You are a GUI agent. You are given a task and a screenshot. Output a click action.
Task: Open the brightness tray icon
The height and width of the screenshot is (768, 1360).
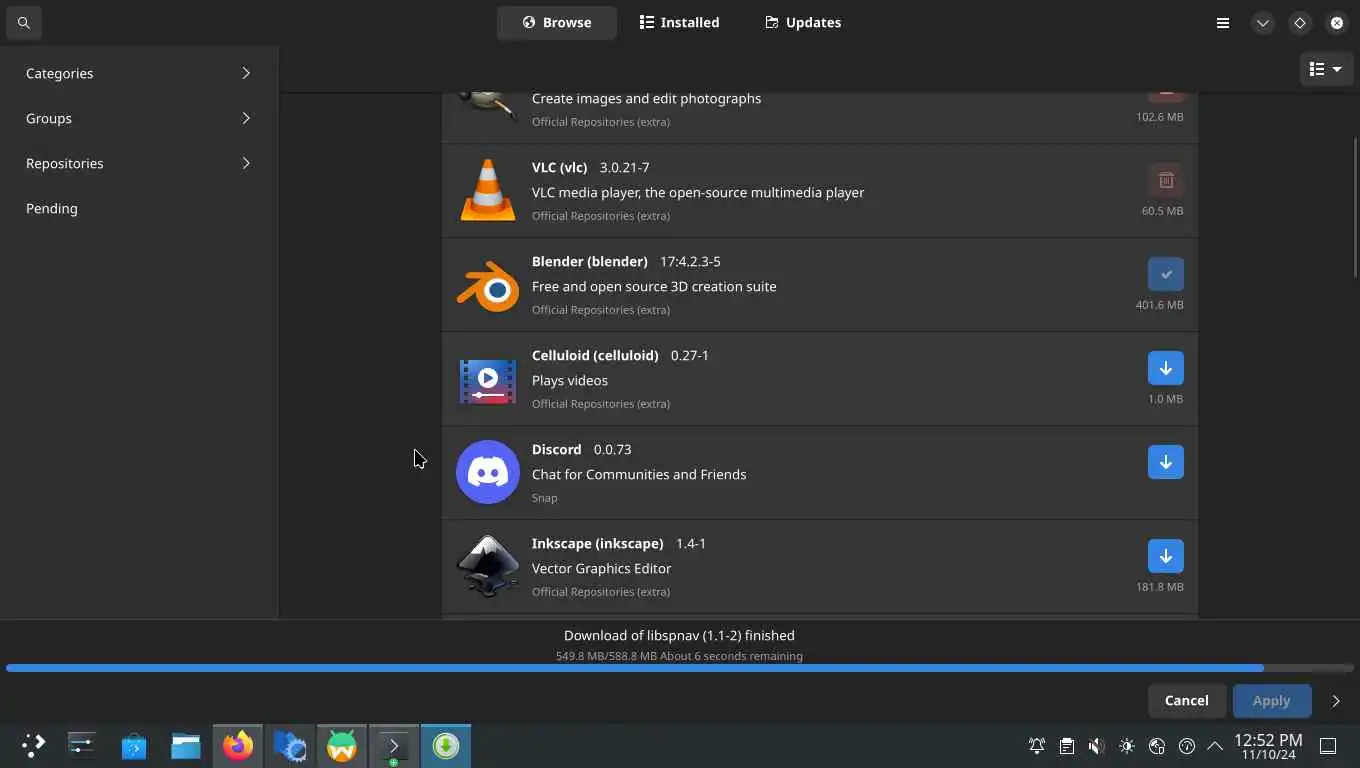pos(1127,746)
